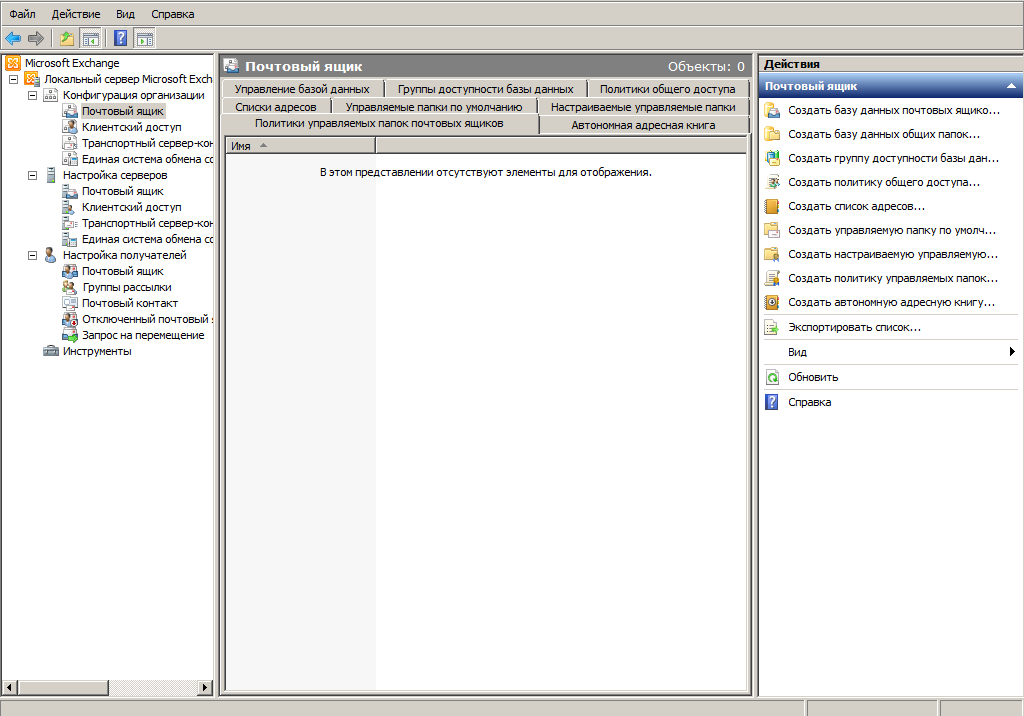
Task: Click the organization configuration icon
Action: [50, 95]
